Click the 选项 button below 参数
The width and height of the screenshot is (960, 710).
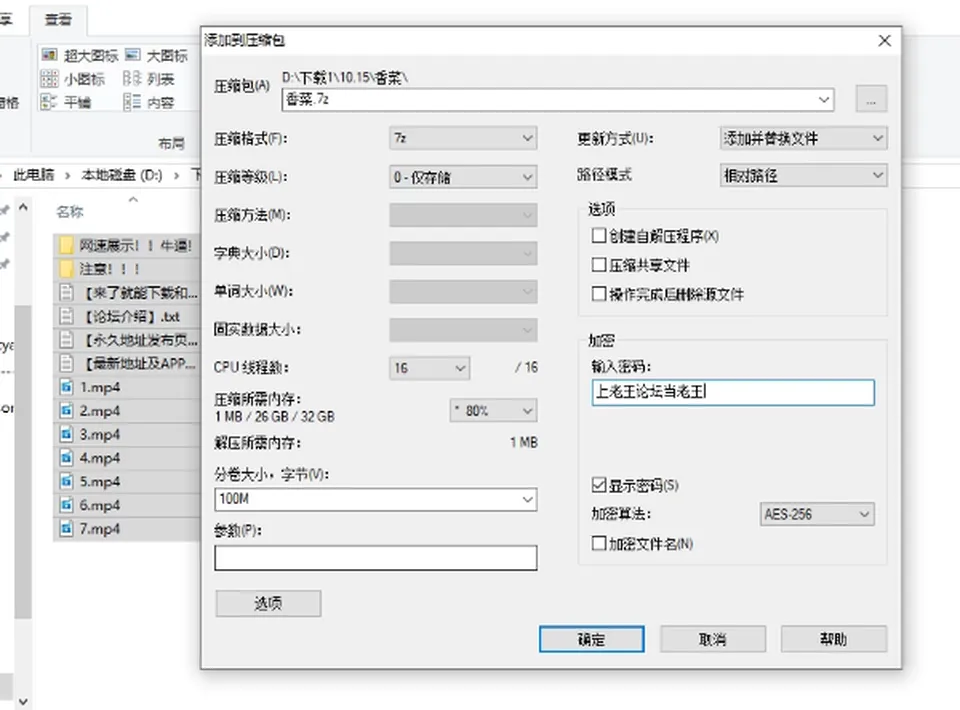268,604
